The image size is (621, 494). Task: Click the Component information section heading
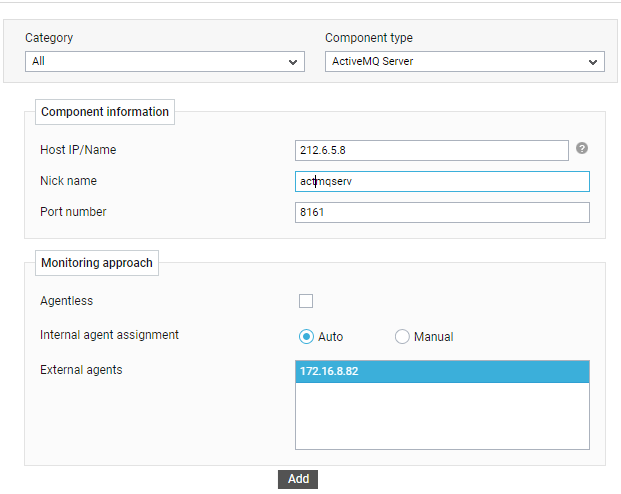[105, 112]
